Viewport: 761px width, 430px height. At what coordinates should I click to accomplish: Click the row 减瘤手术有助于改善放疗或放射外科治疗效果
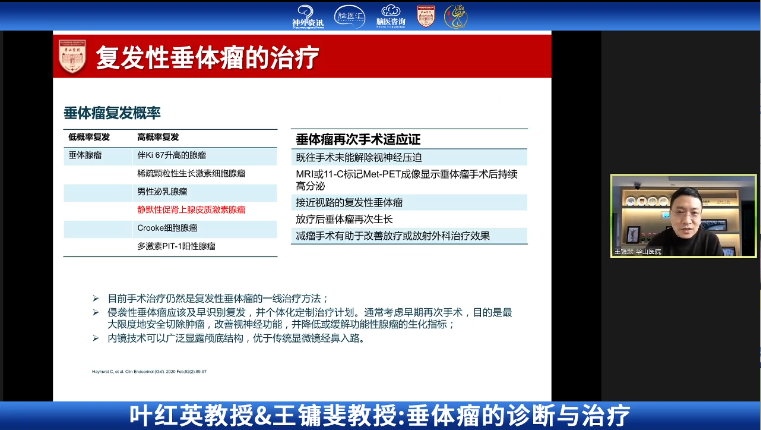pyautogui.click(x=409, y=236)
